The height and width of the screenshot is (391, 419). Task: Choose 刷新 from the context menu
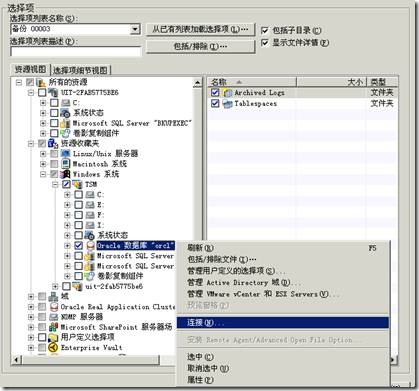tap(283, 248)
